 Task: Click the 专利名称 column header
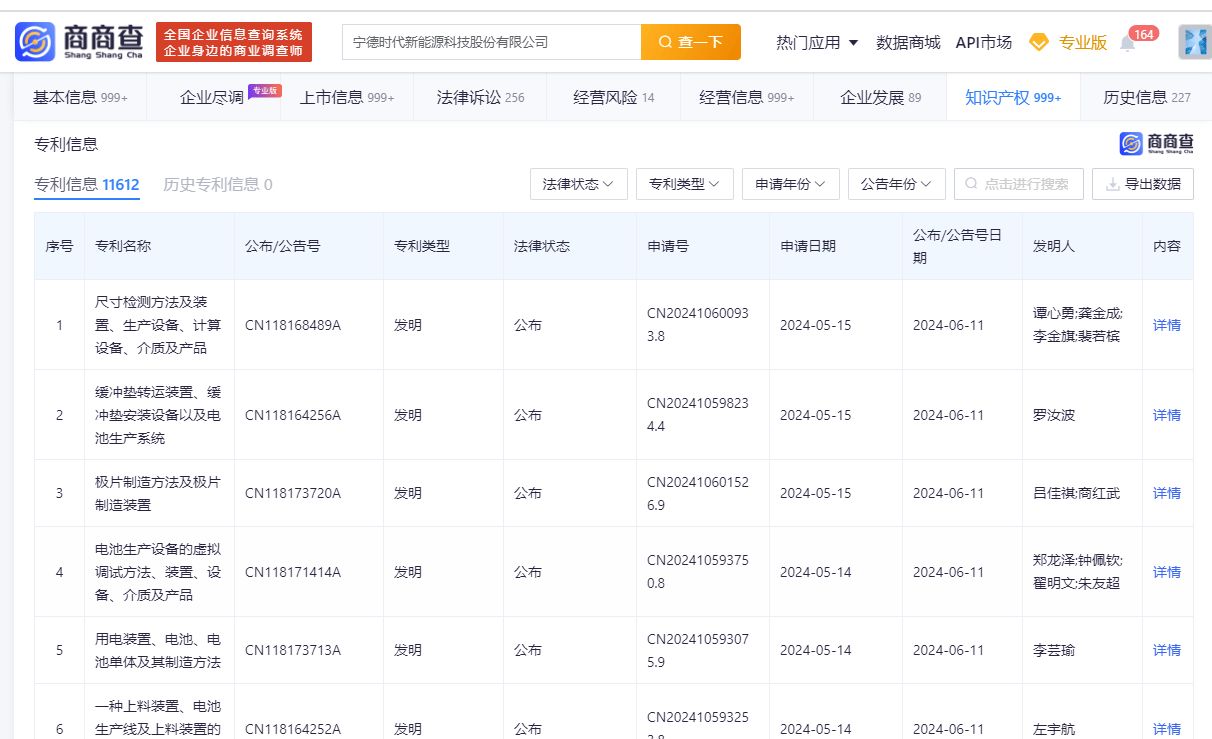coord(123,245)
